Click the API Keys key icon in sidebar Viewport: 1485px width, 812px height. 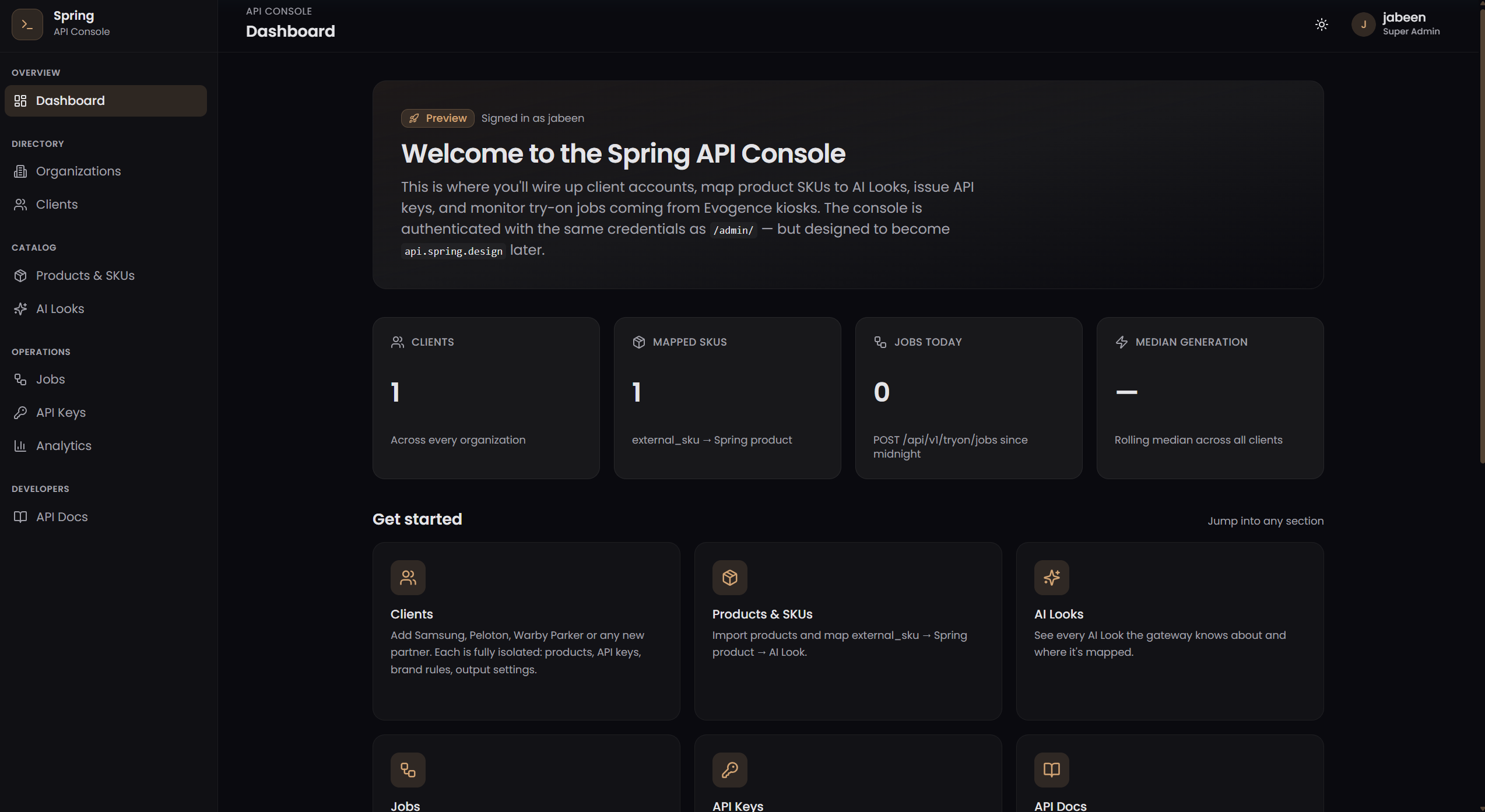tap(20, 413)
